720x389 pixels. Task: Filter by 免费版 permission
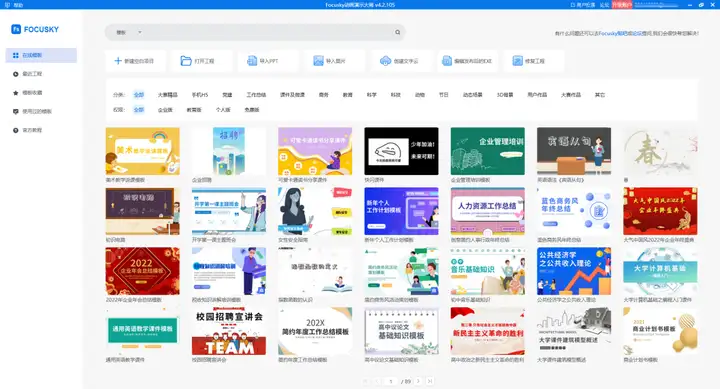252,110
